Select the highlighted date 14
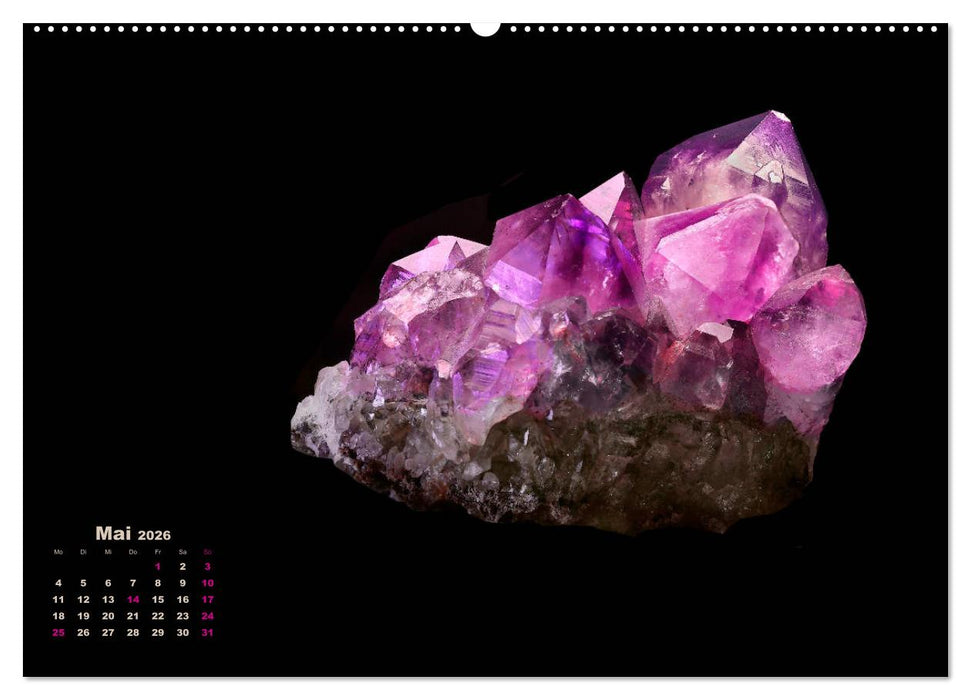Image resolution: width=971 pixels, height=700 pixels. coord(133,599)
